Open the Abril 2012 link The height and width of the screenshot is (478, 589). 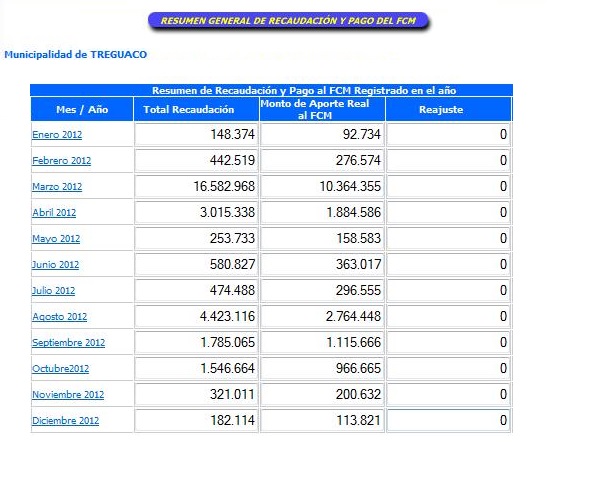pyautogui.click(x=54, y=213)
